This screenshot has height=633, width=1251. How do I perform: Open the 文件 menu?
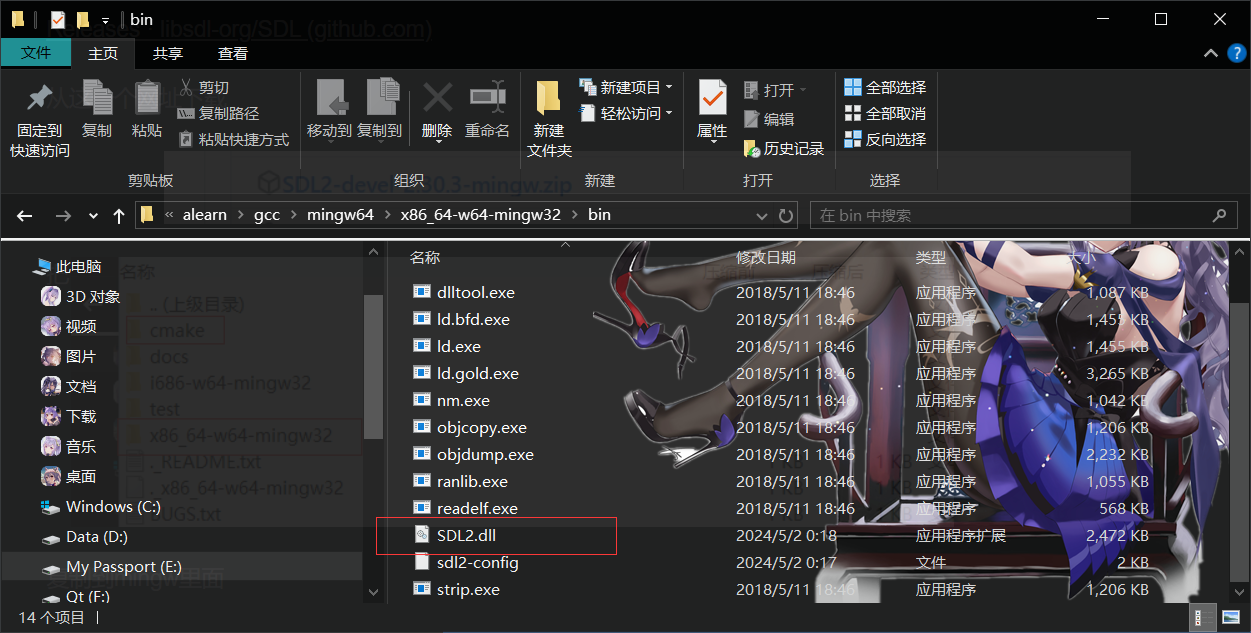pyautogui.click(x=36, y=54)
